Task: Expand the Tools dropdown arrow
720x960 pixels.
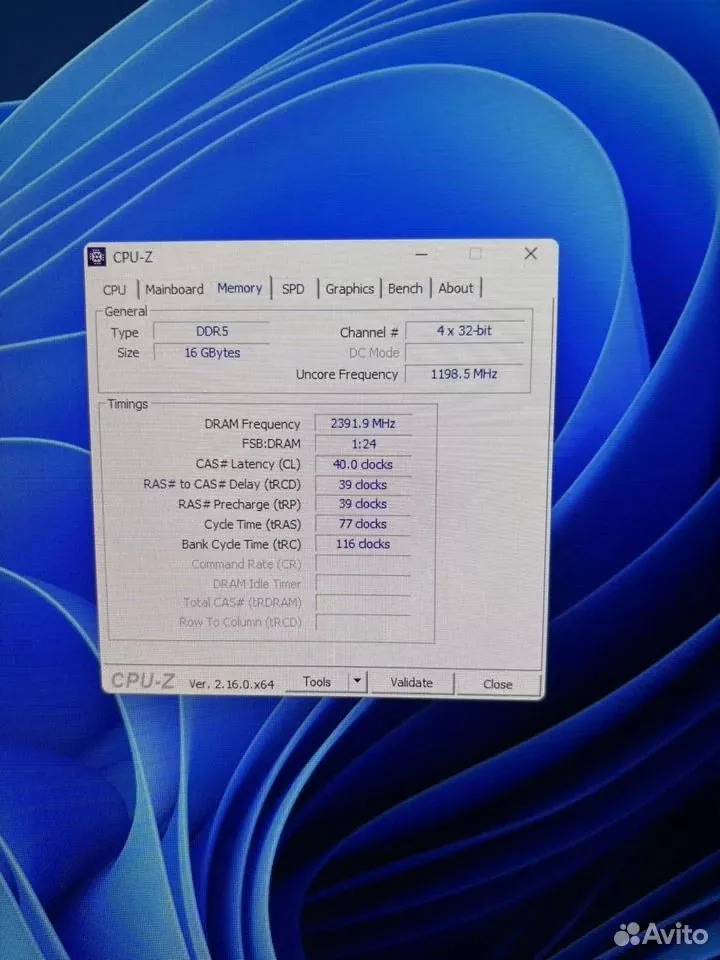Action: coord(358,681)
